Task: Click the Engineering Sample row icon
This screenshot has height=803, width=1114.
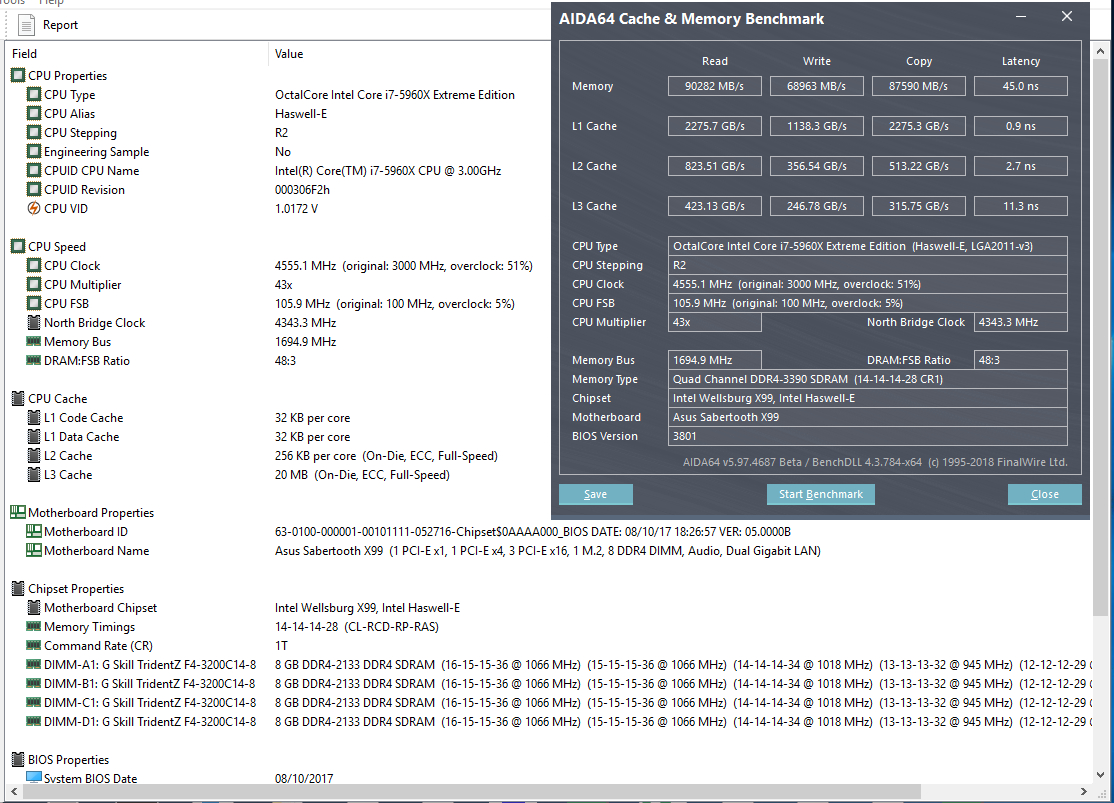Action: click(x=33, y=151)
